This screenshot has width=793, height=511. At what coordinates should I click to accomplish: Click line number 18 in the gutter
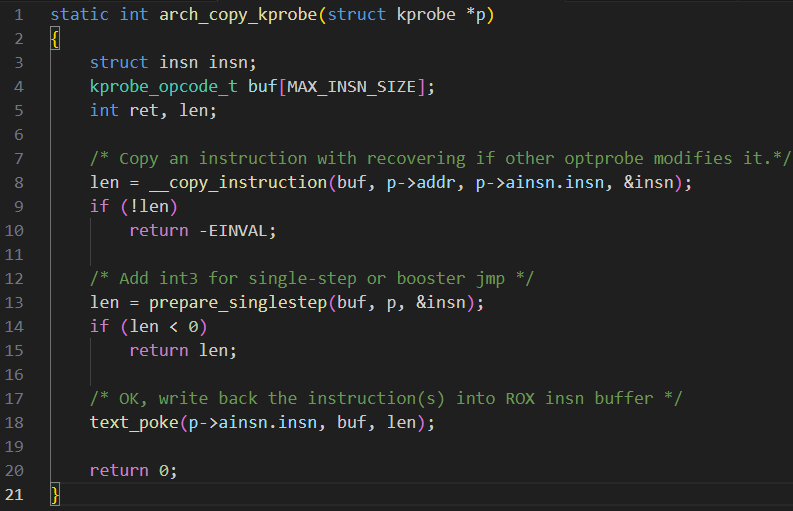pyautogui.click(x=14, y=422)
